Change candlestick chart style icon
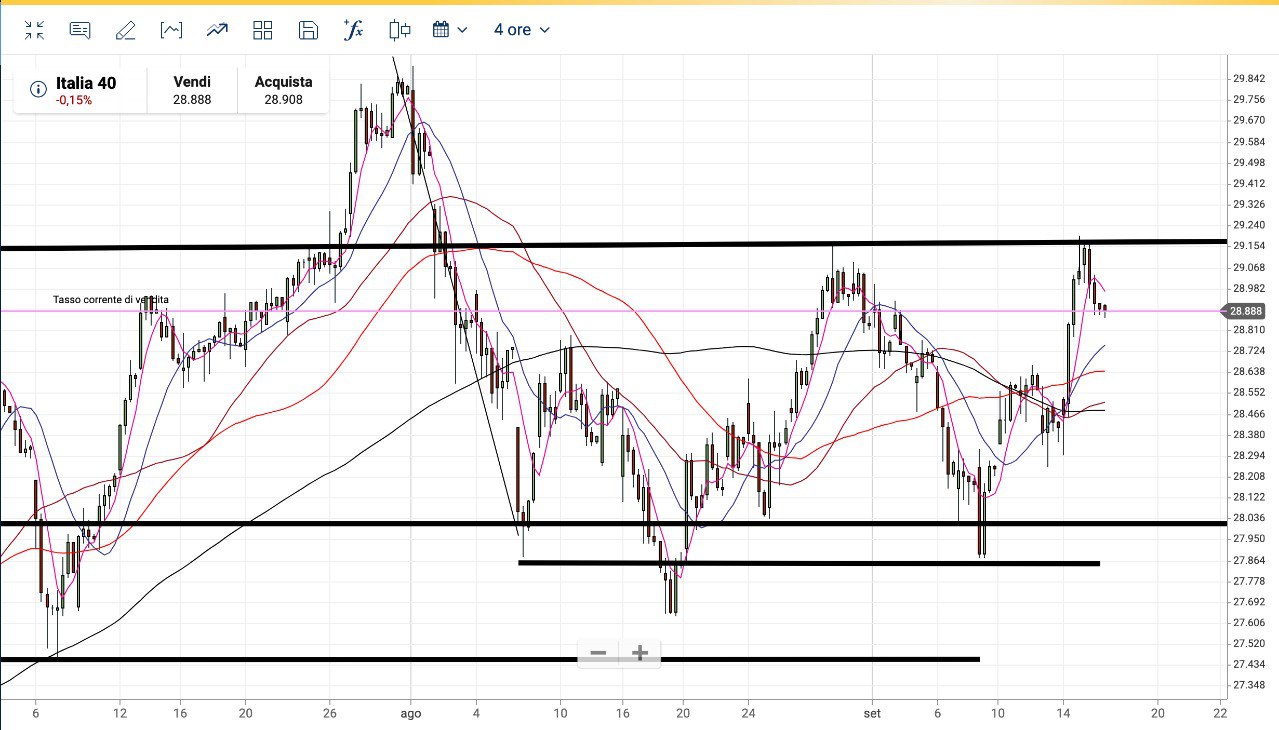The image size is (1279, 730). [x=400, y=30]
